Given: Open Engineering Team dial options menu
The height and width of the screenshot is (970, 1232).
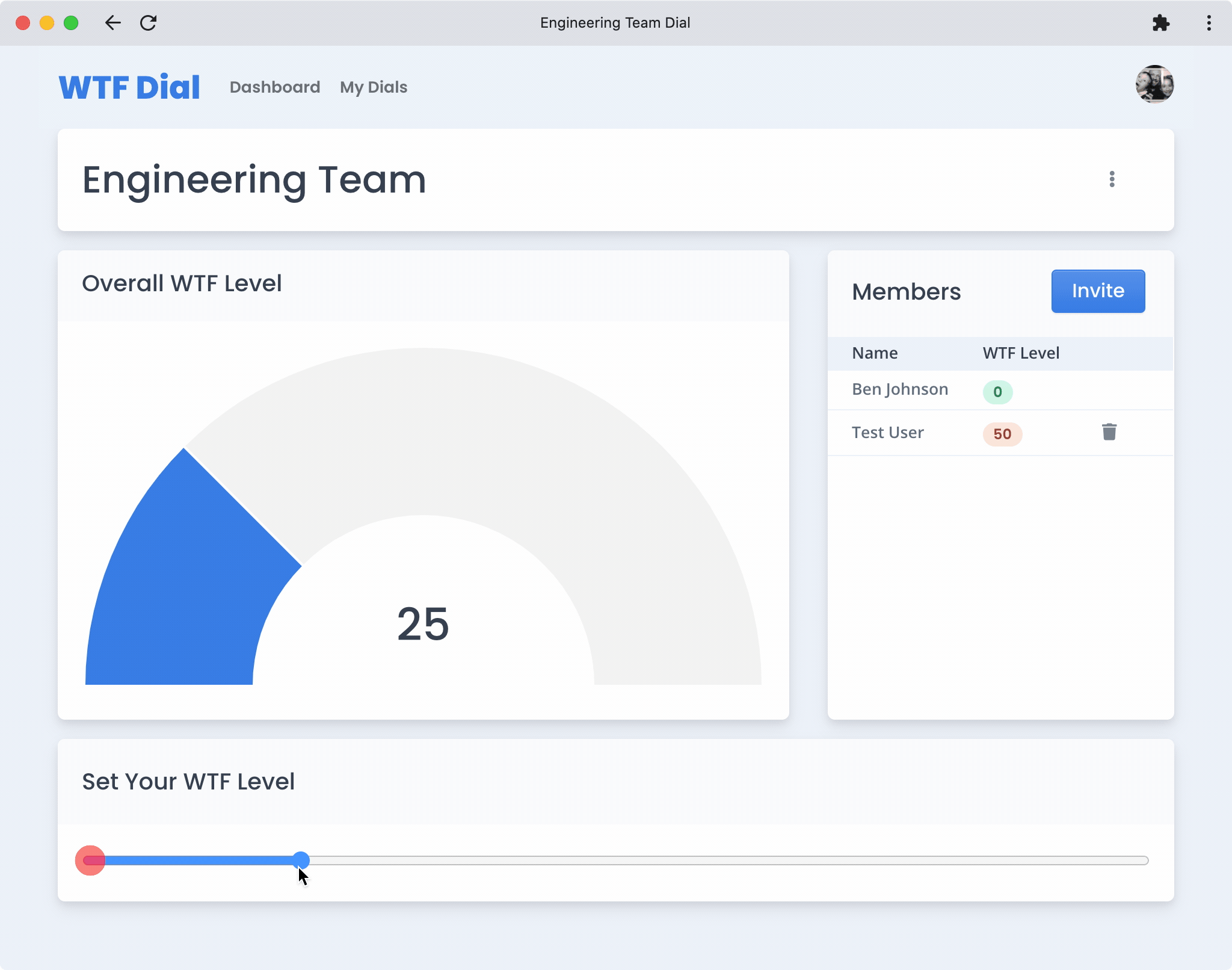Looking at the screenshot, I should point(1112,179).
